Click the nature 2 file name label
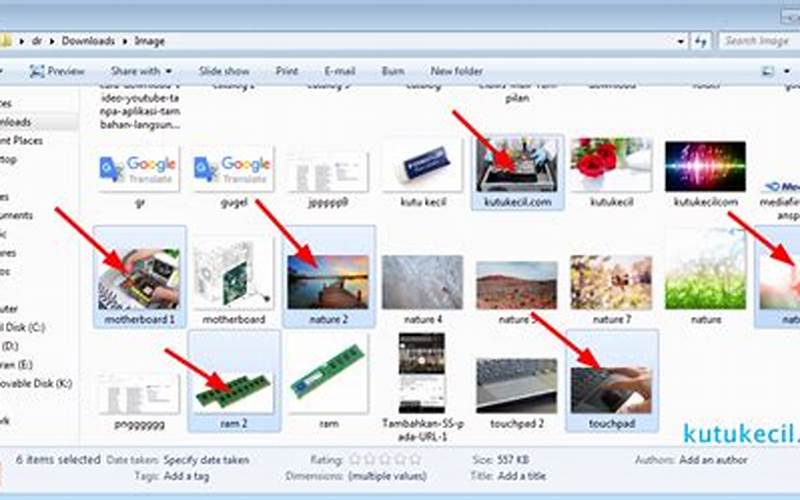The width and height of the screenshot is (800, 500). point(329,320)
